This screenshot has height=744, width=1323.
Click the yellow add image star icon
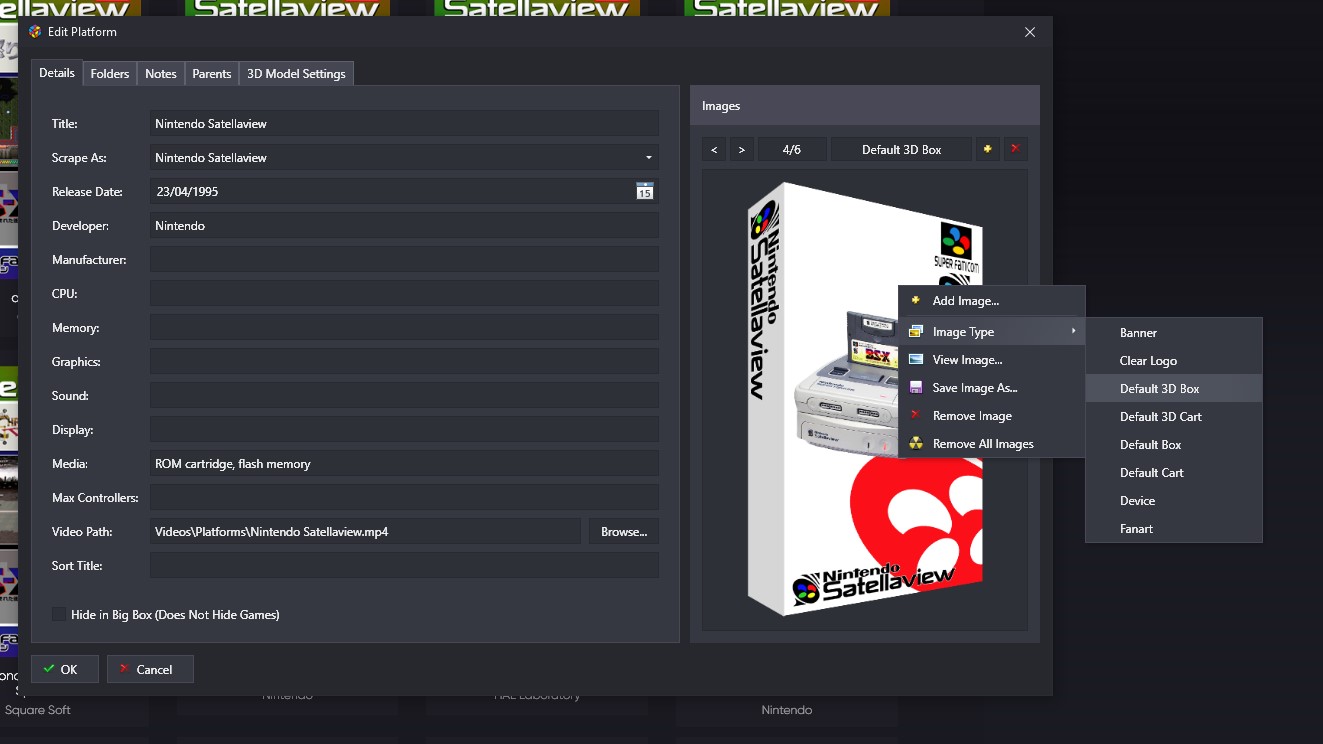point(988,149)
